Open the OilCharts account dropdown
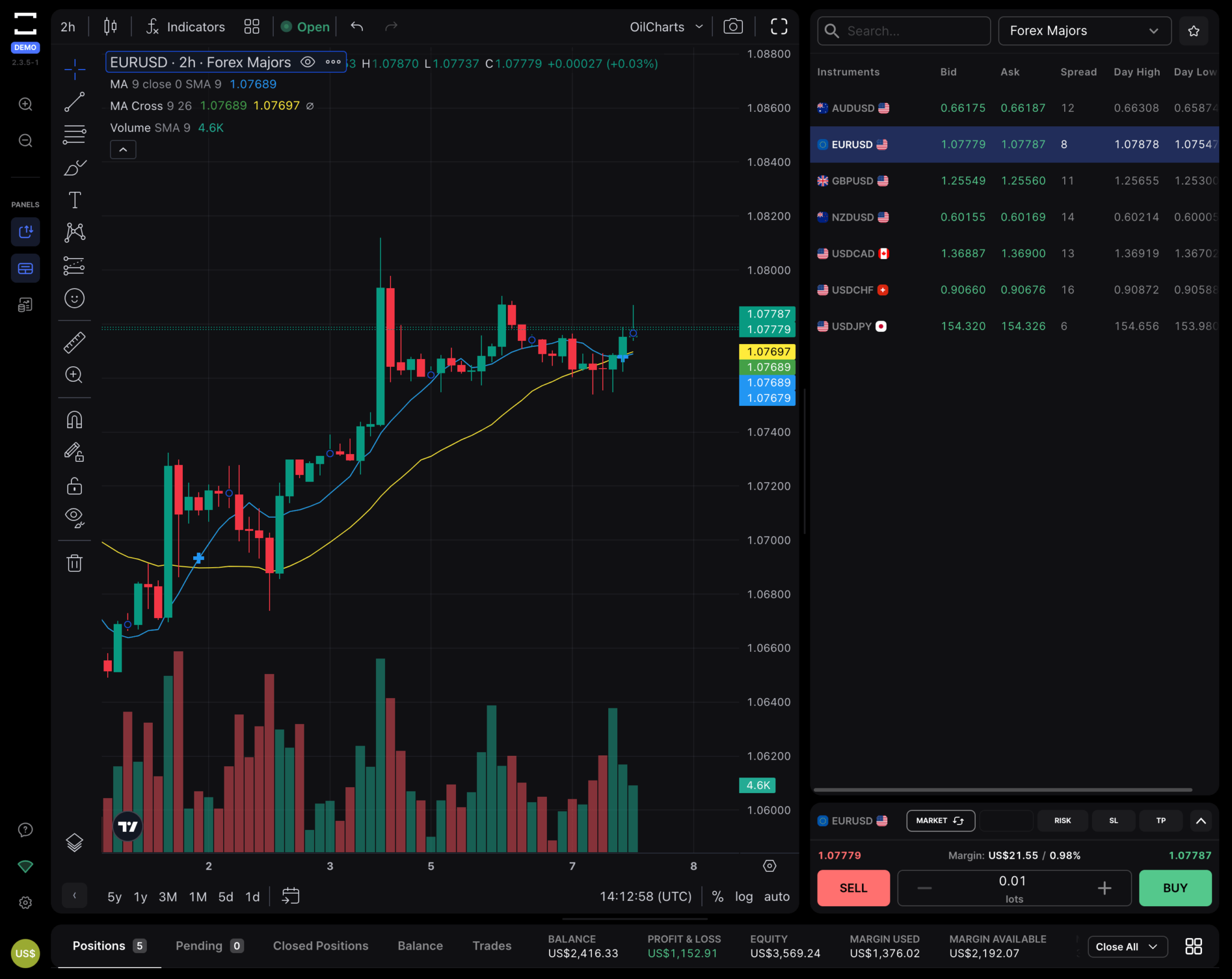This screenshot has width=1232, height=979. coord(665,26)
